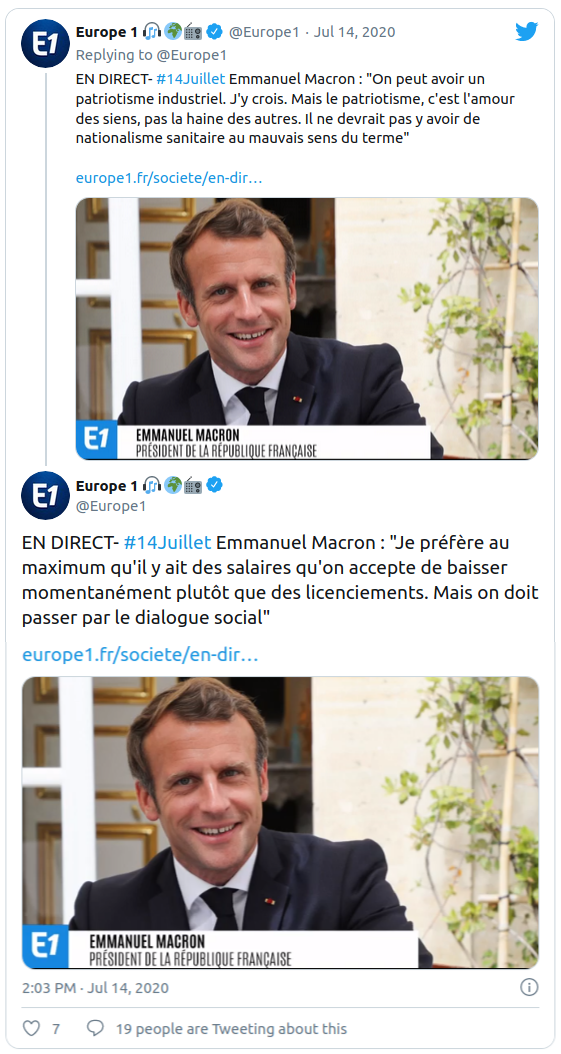Viewport: 561px width, 1054px height.
Task: Open the main tweet's Macron image
Action: click(280, 823)
